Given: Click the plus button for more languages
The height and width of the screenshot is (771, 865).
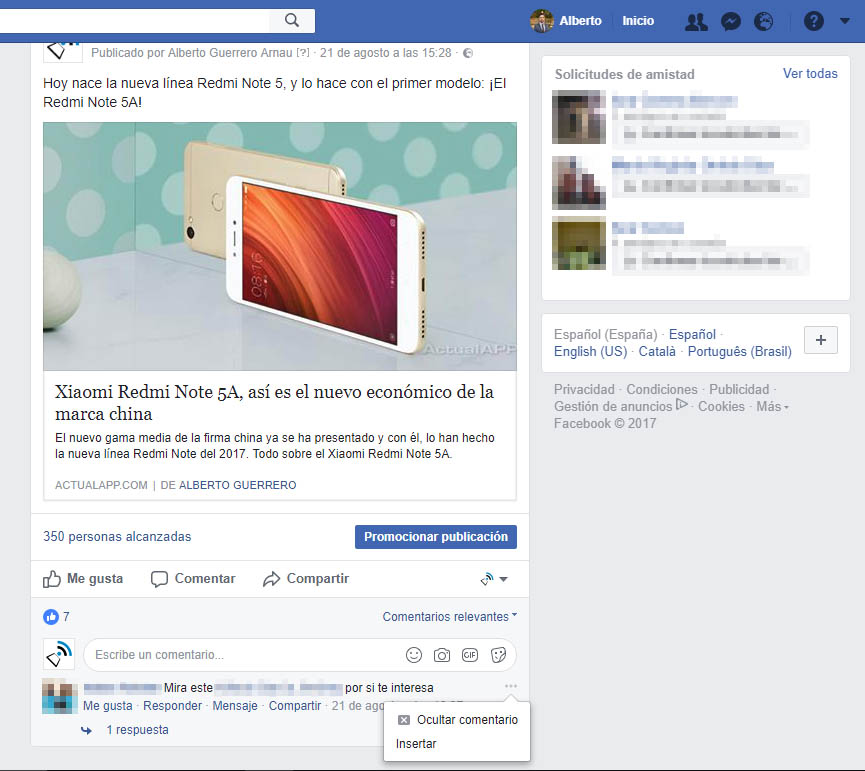Looking at the screenshot, I should [x=821, y=340].
